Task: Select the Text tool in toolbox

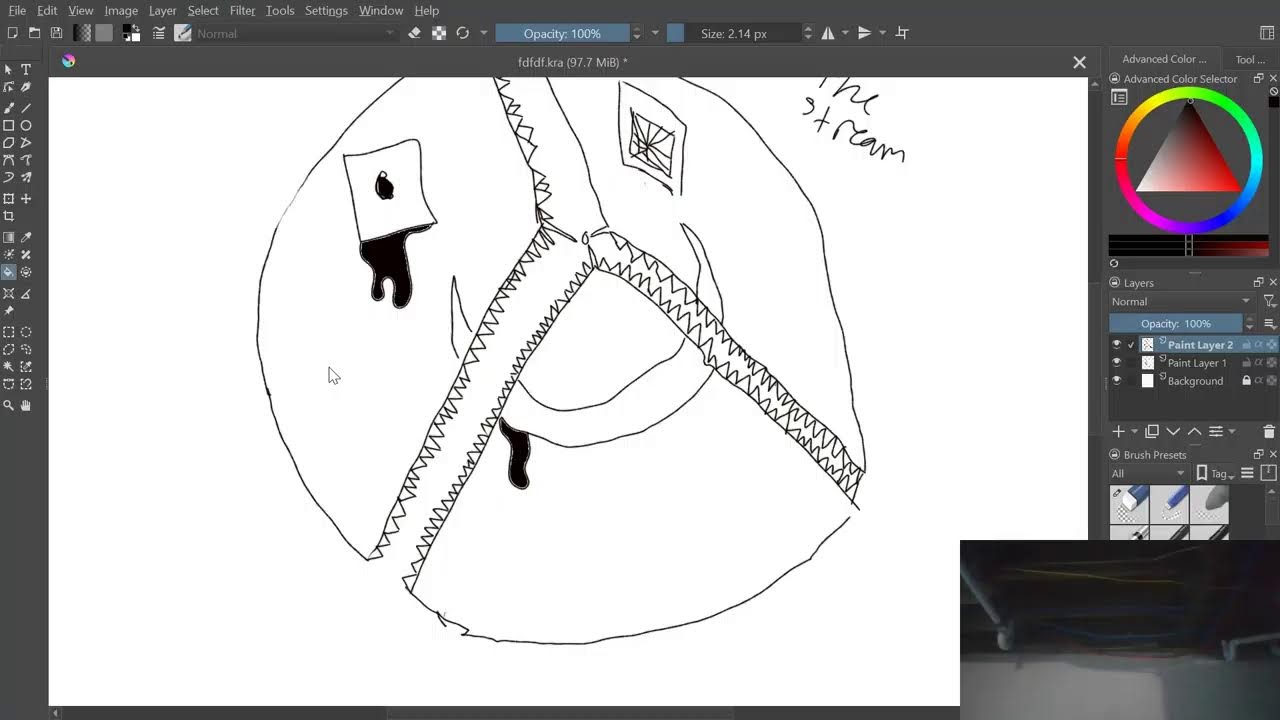Action: [x=26, y=69]
